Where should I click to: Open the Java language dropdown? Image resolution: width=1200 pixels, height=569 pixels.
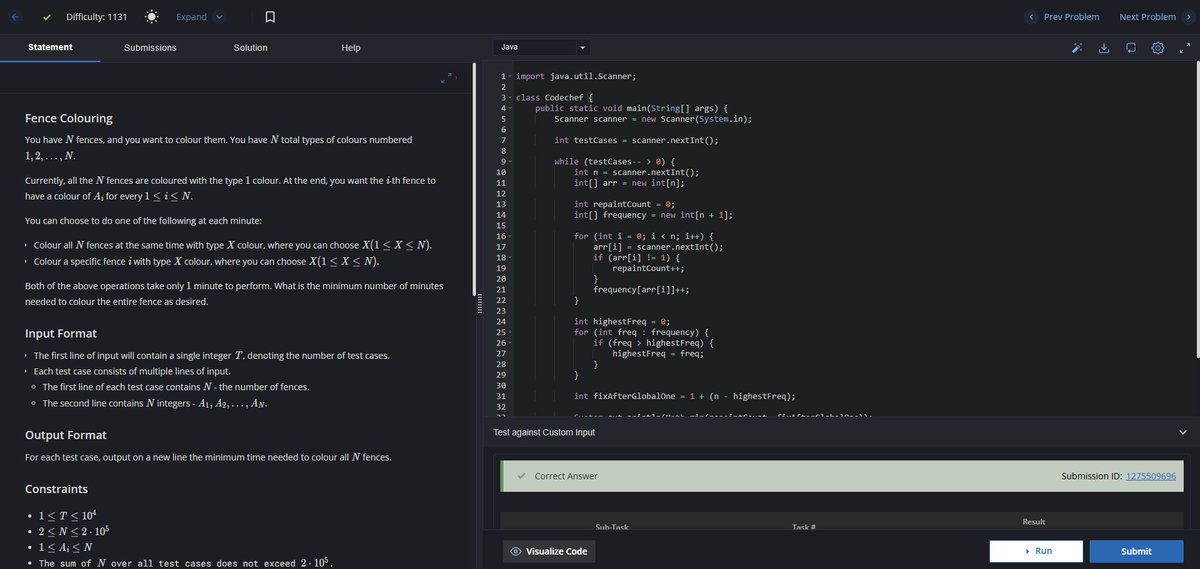coord(542,47)
